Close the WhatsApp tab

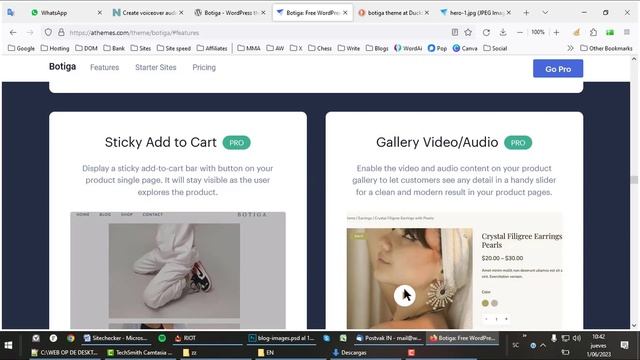tap(99, 13)
